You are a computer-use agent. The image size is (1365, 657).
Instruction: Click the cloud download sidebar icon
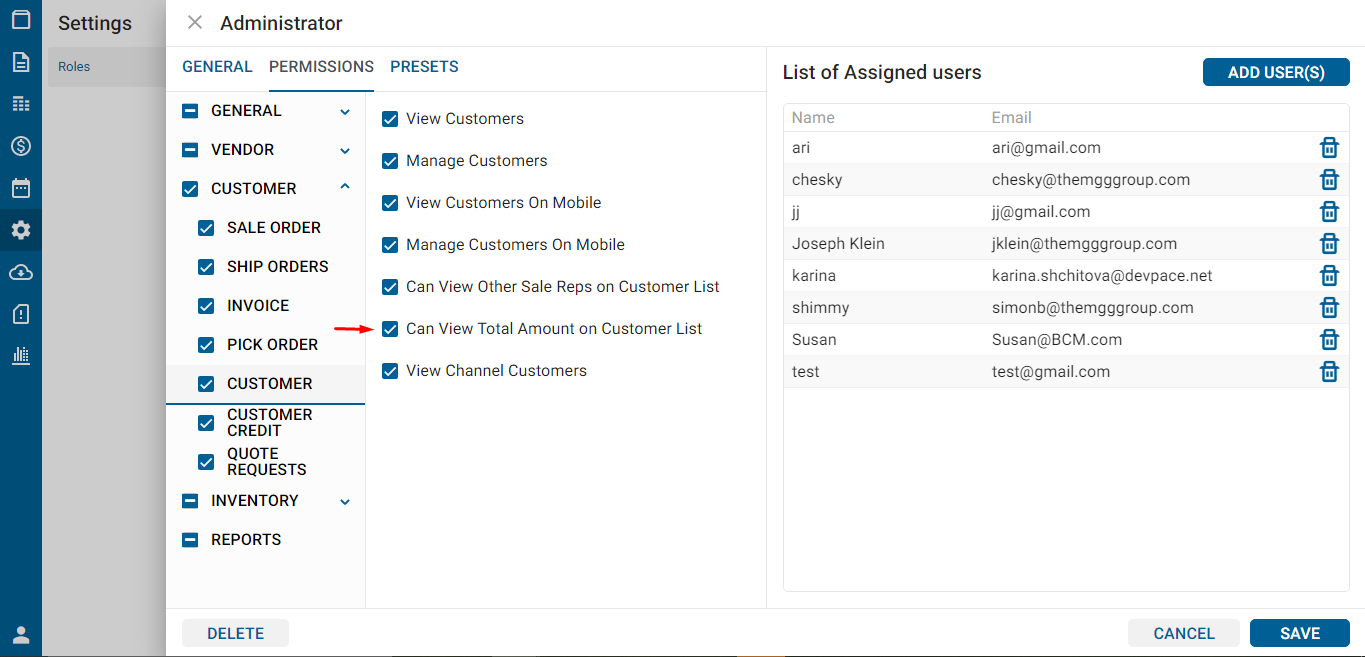click(21, 272)
